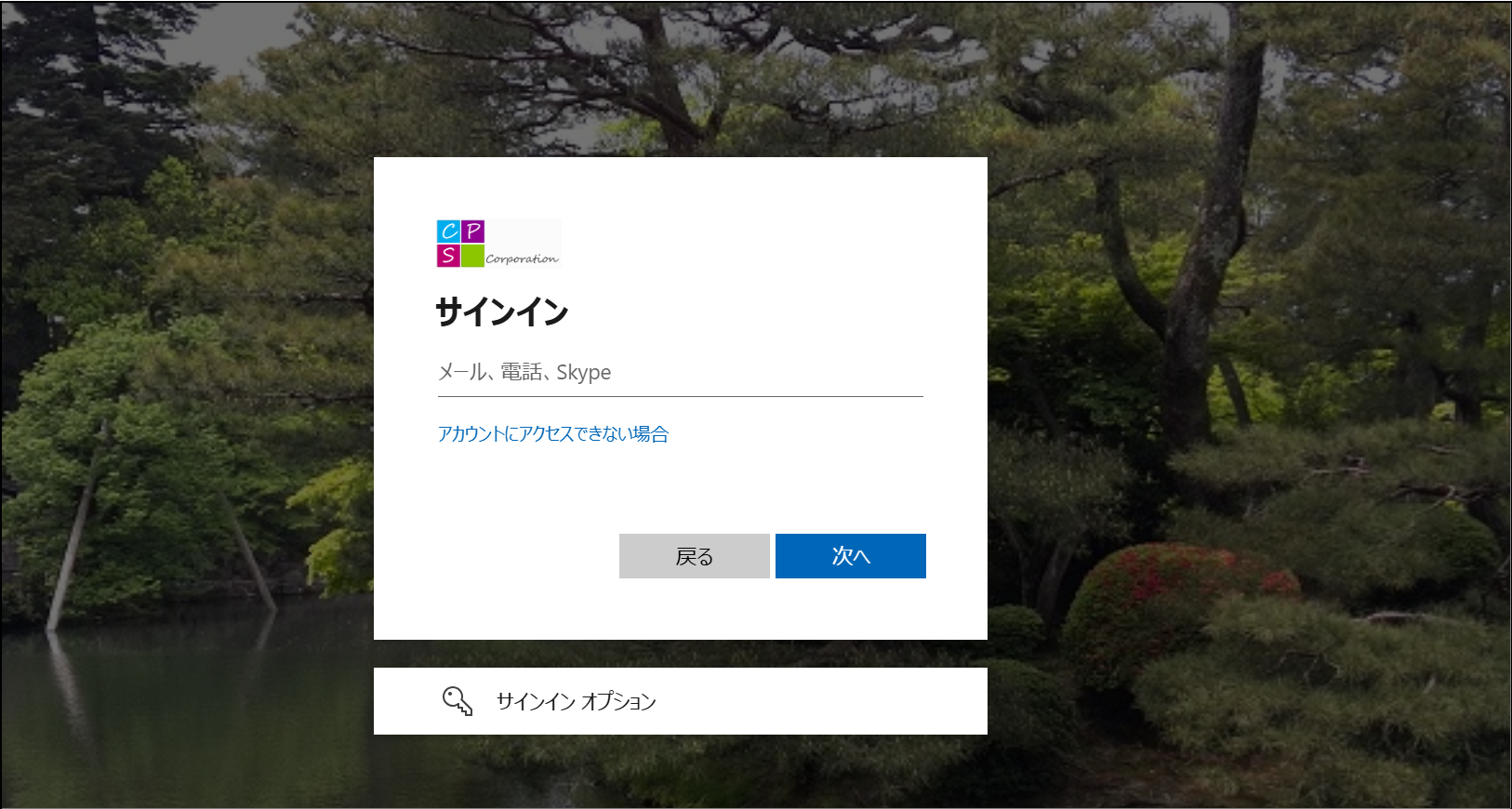Click the green square in logo
This screenshot has height=809, width=1512.
coord(472,256)
